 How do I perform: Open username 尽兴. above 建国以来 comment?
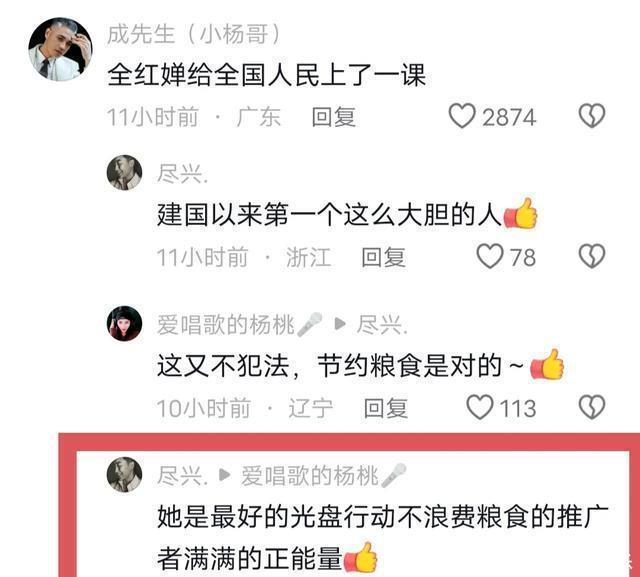[x=182, y=174]
